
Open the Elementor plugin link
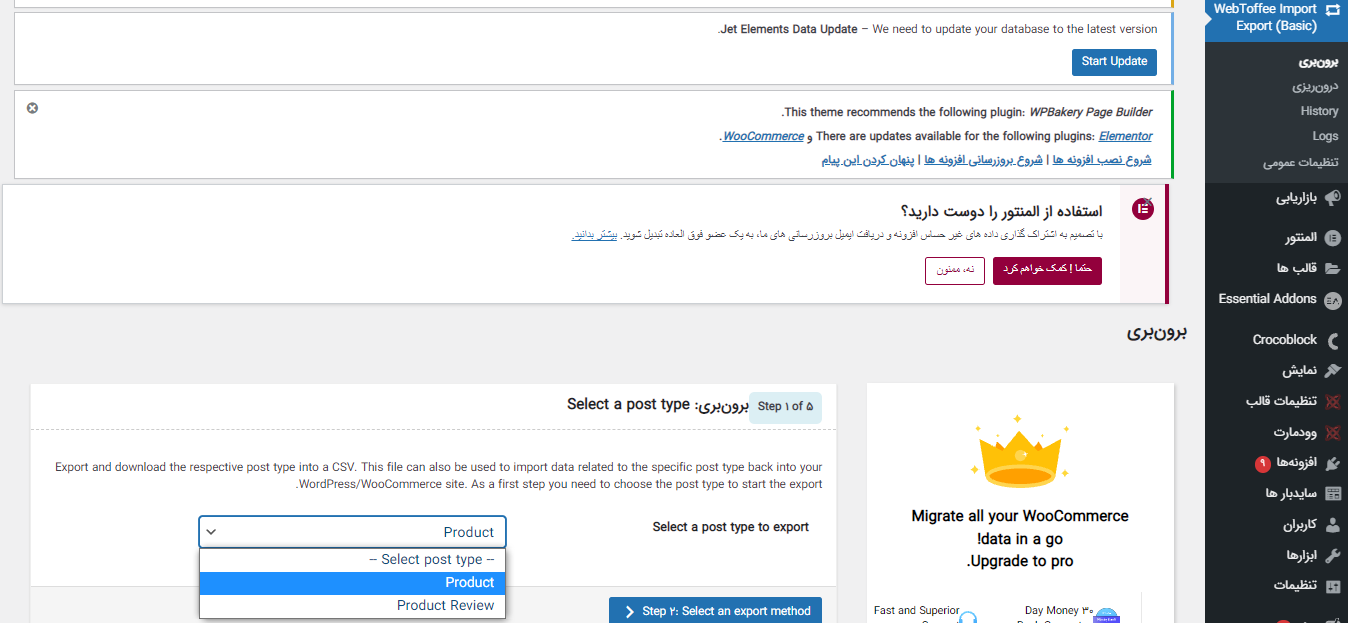[x=1125, y=137]
